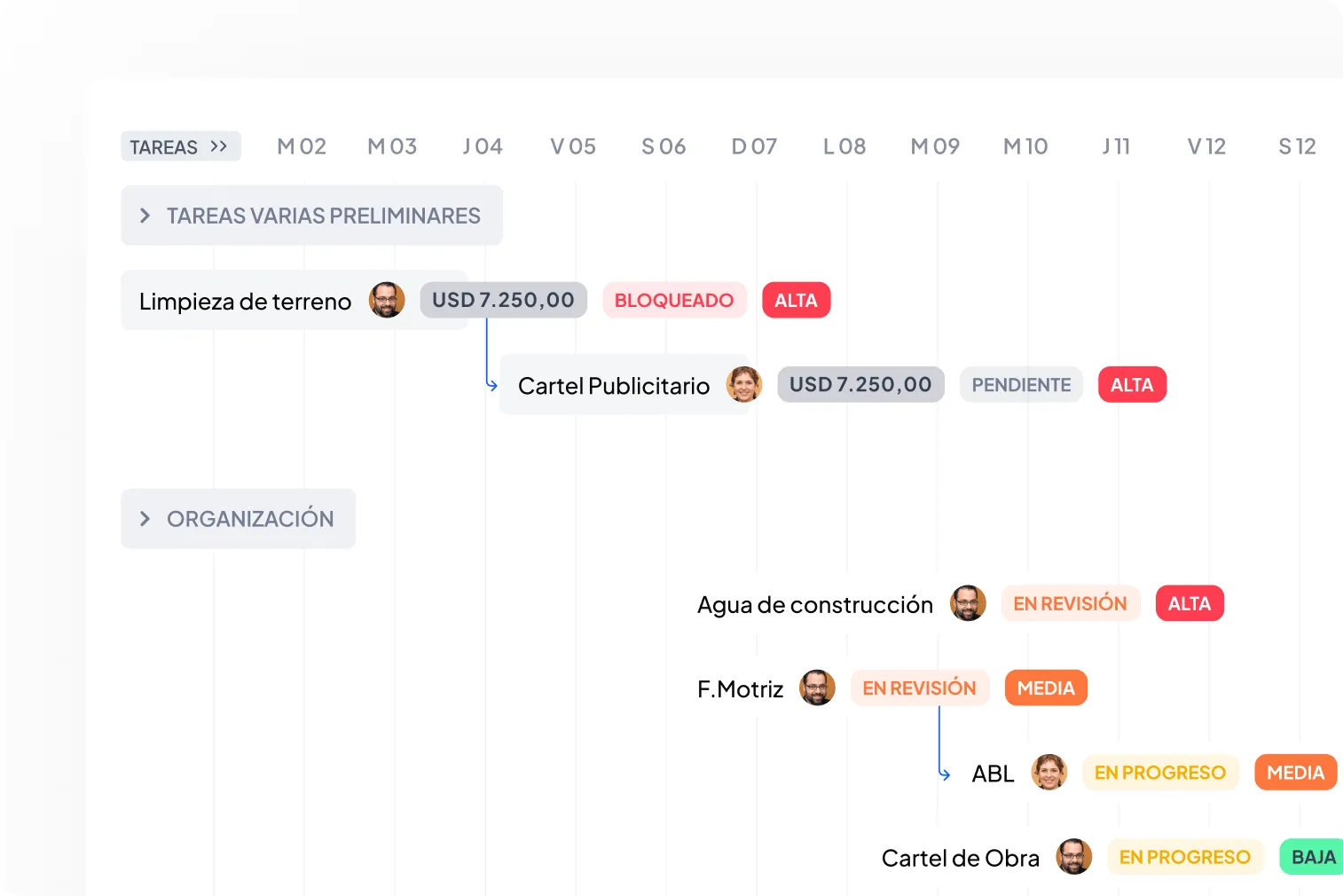Viewport: 1343px width, 896px height.
Task: Click the assignee avatar on Limpieza de terreno
Action: pos(386,300)
